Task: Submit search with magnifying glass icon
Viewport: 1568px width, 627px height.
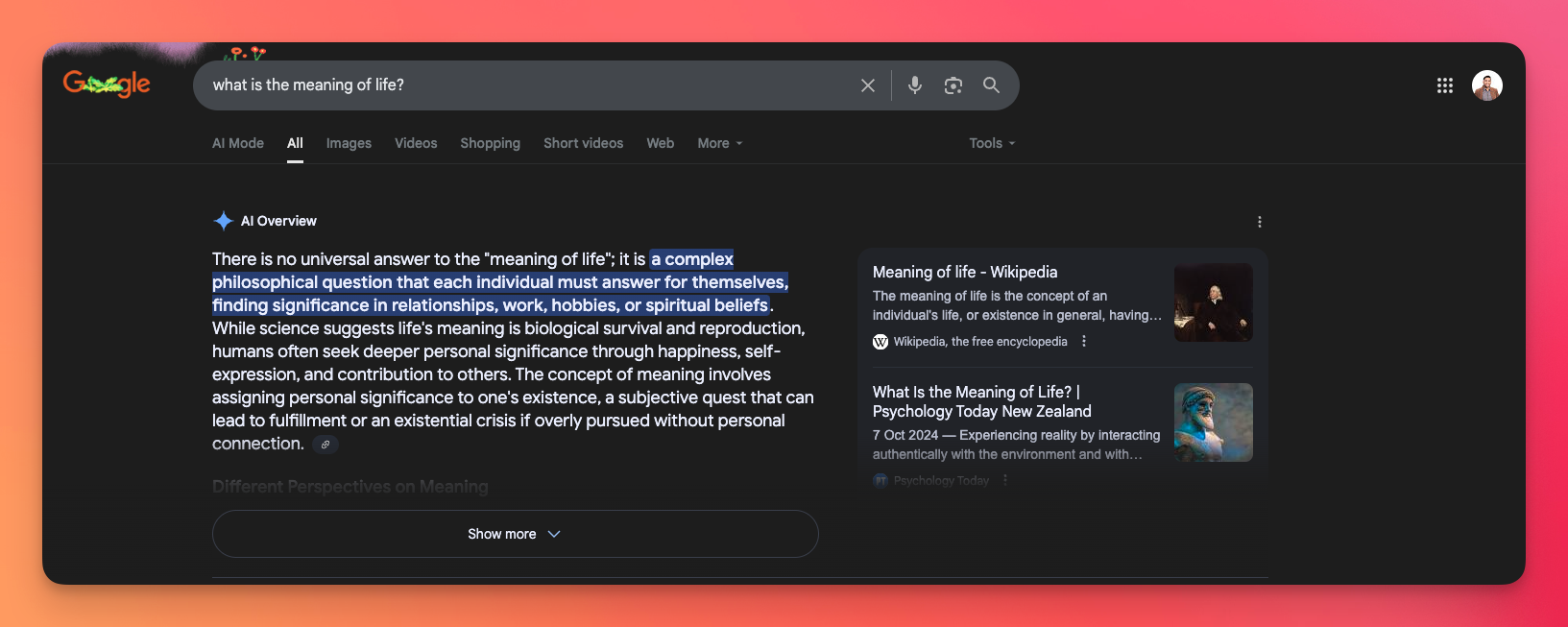Action: [992, 85]
